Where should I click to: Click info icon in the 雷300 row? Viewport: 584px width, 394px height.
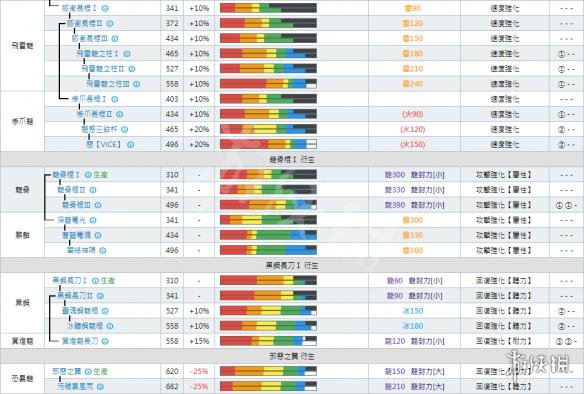(93, 220)
